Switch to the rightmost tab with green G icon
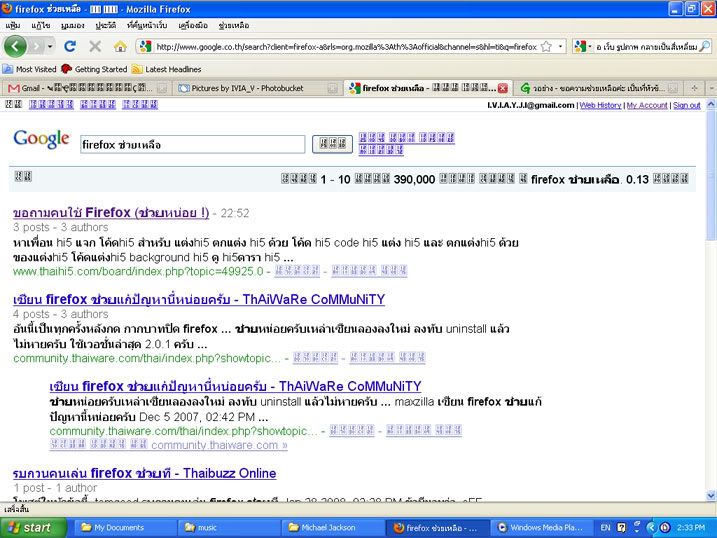Viewport: 717px width, 538px height. pos(599,88)
